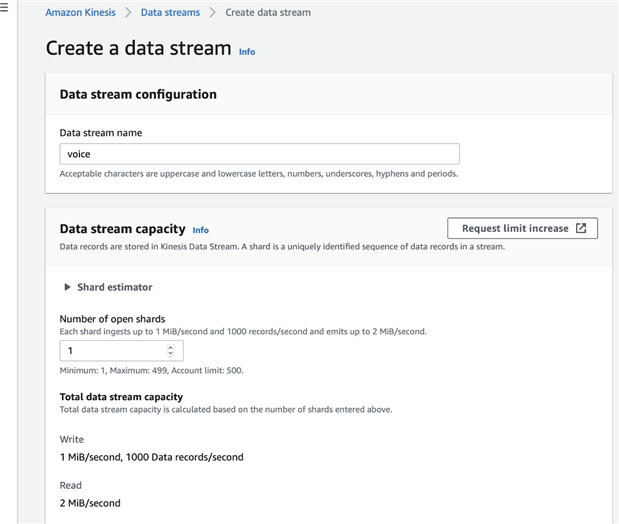Click the 'Data stream configuration' heading
Viewport: 619px width, 524px height.
click(x=138, y=94)
